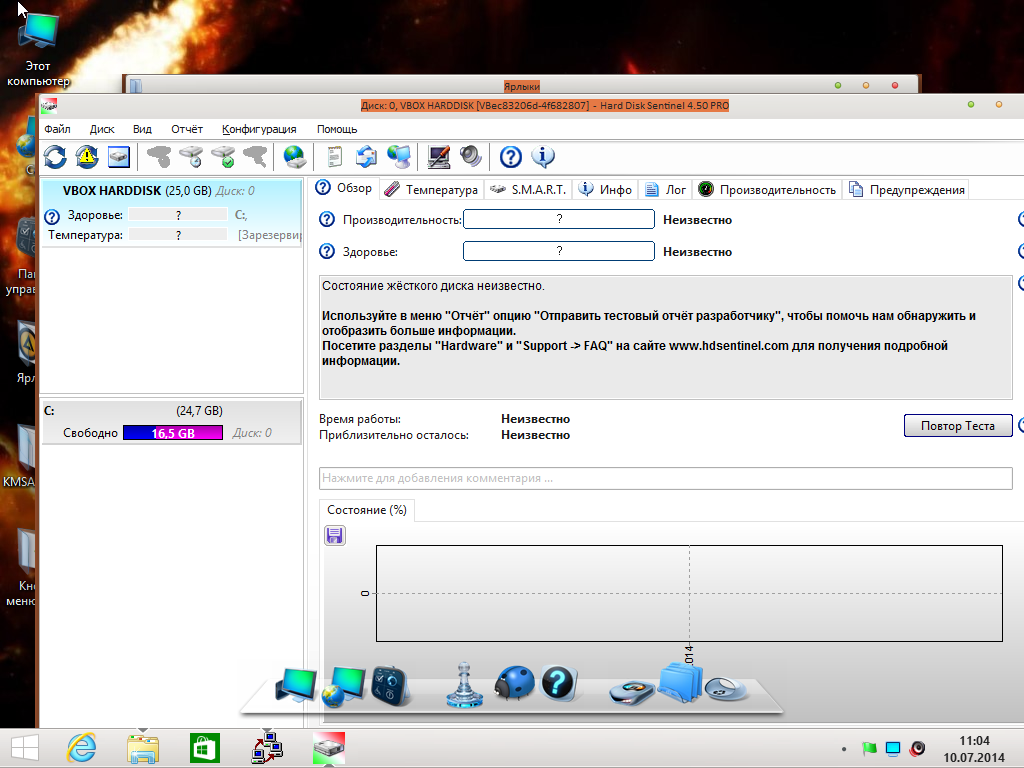Image resolution: width=1024 pixels, height=768 pixels.
Task: Click the Производительность progress bar in overview
Action: click(559, 219)
